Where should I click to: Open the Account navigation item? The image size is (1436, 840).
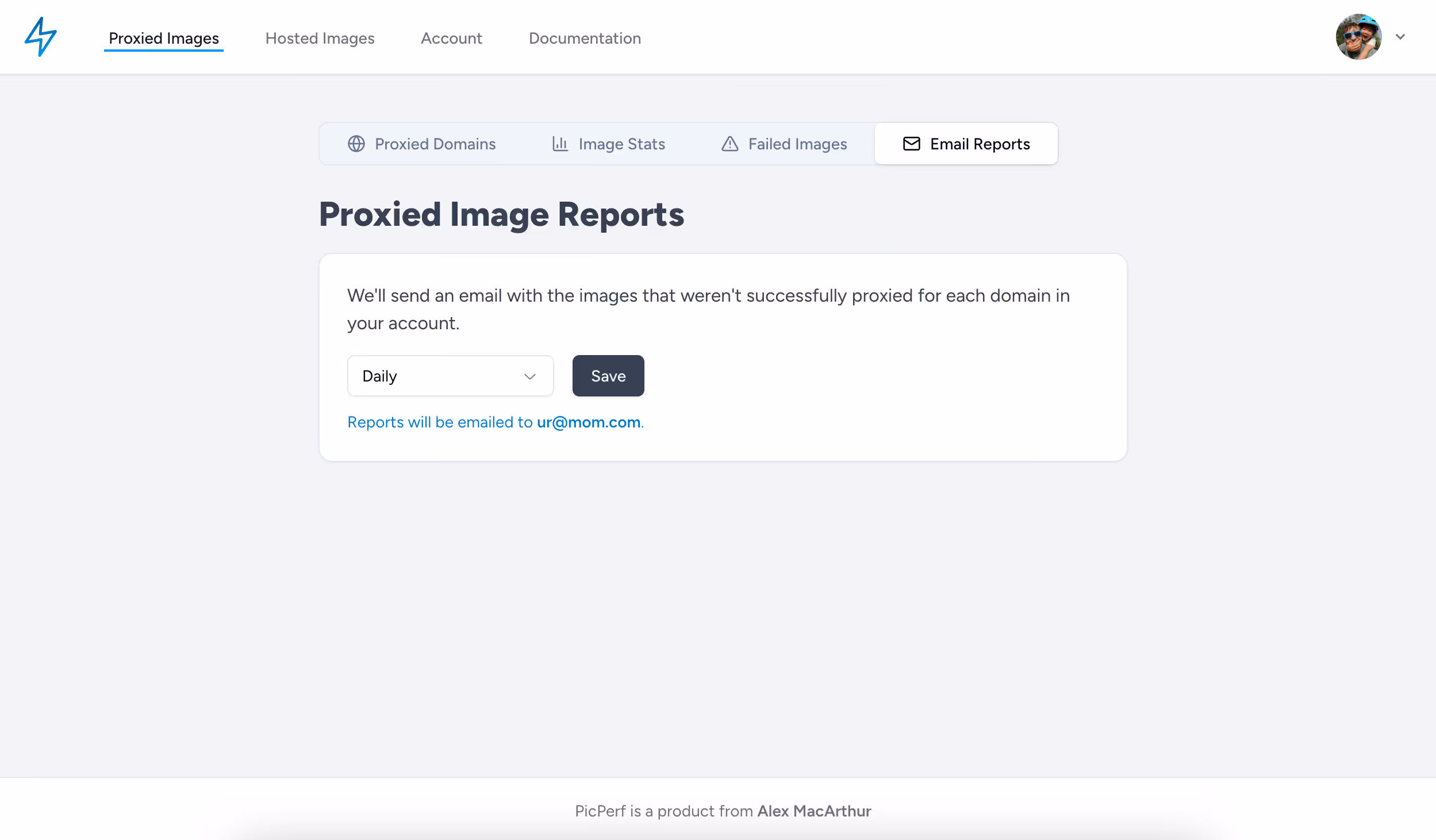451,38
